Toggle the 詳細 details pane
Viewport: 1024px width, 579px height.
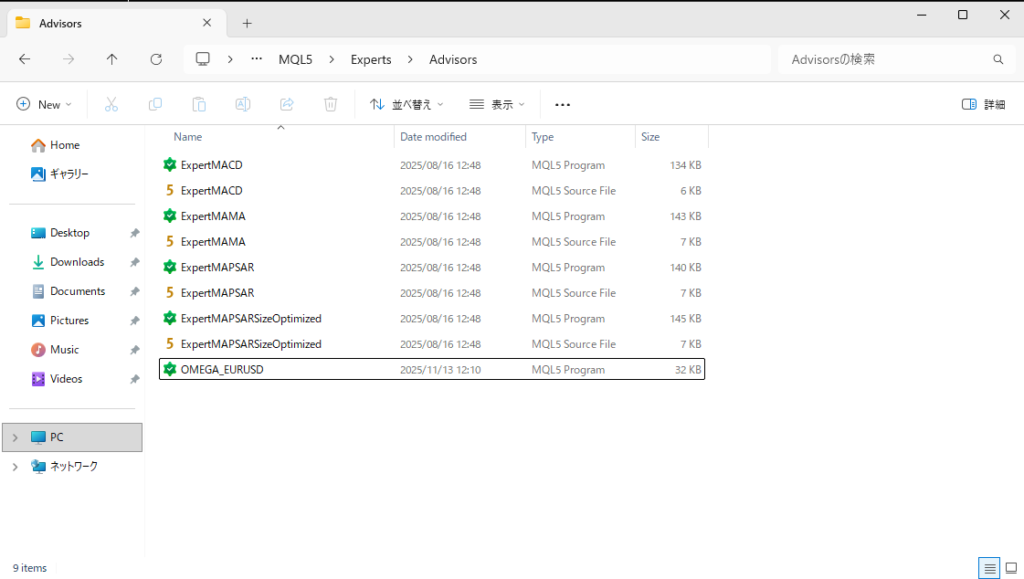(x=983, y=104)
